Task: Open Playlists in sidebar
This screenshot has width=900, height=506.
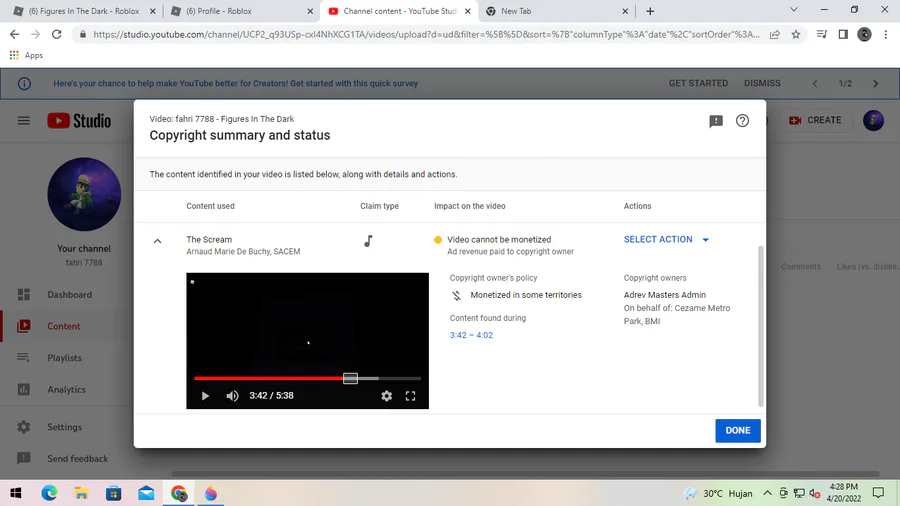Action: tap(66, 357)
